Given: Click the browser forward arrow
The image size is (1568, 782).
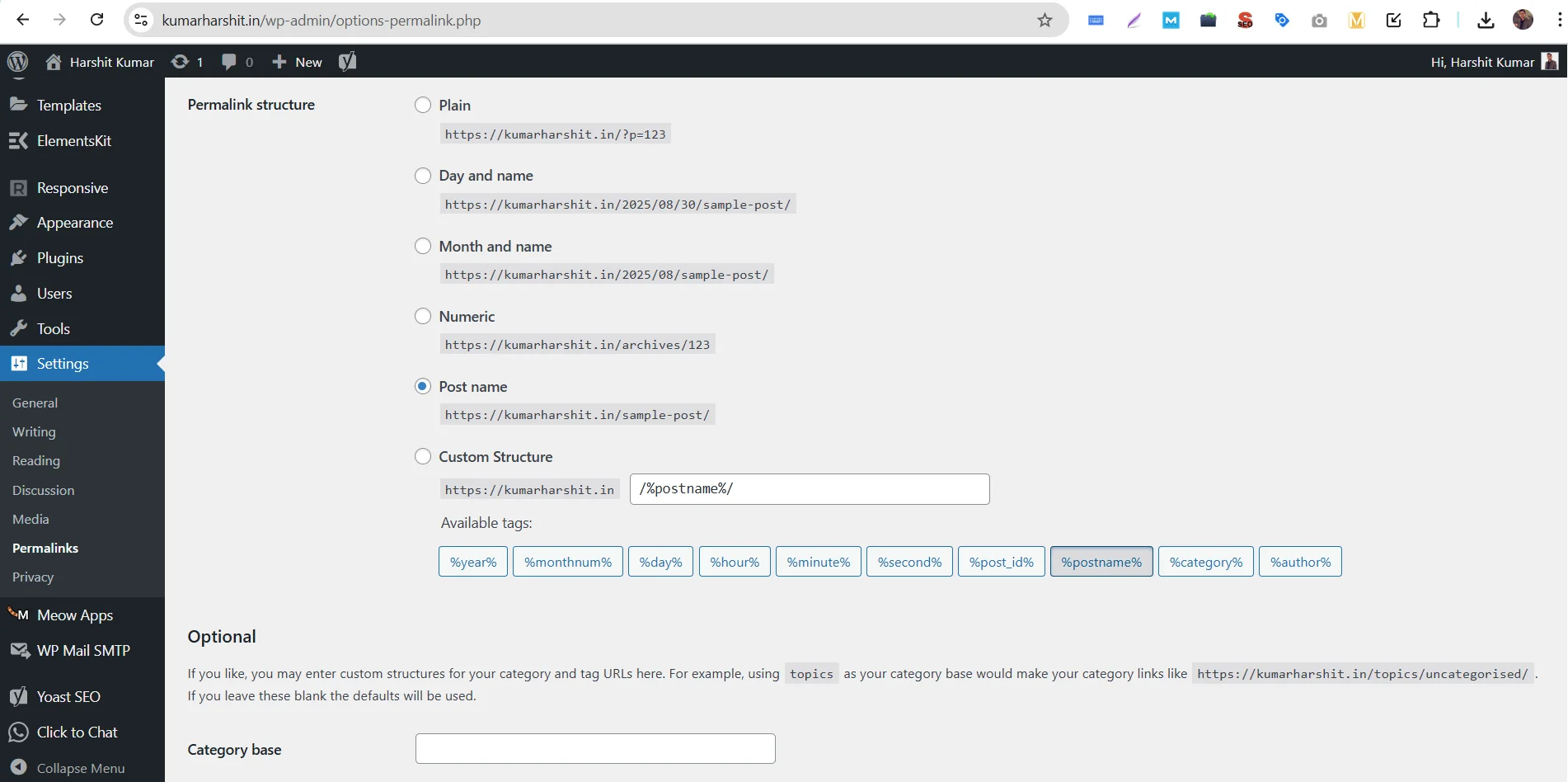Looking at the screenshot, I should click(59, 20).
